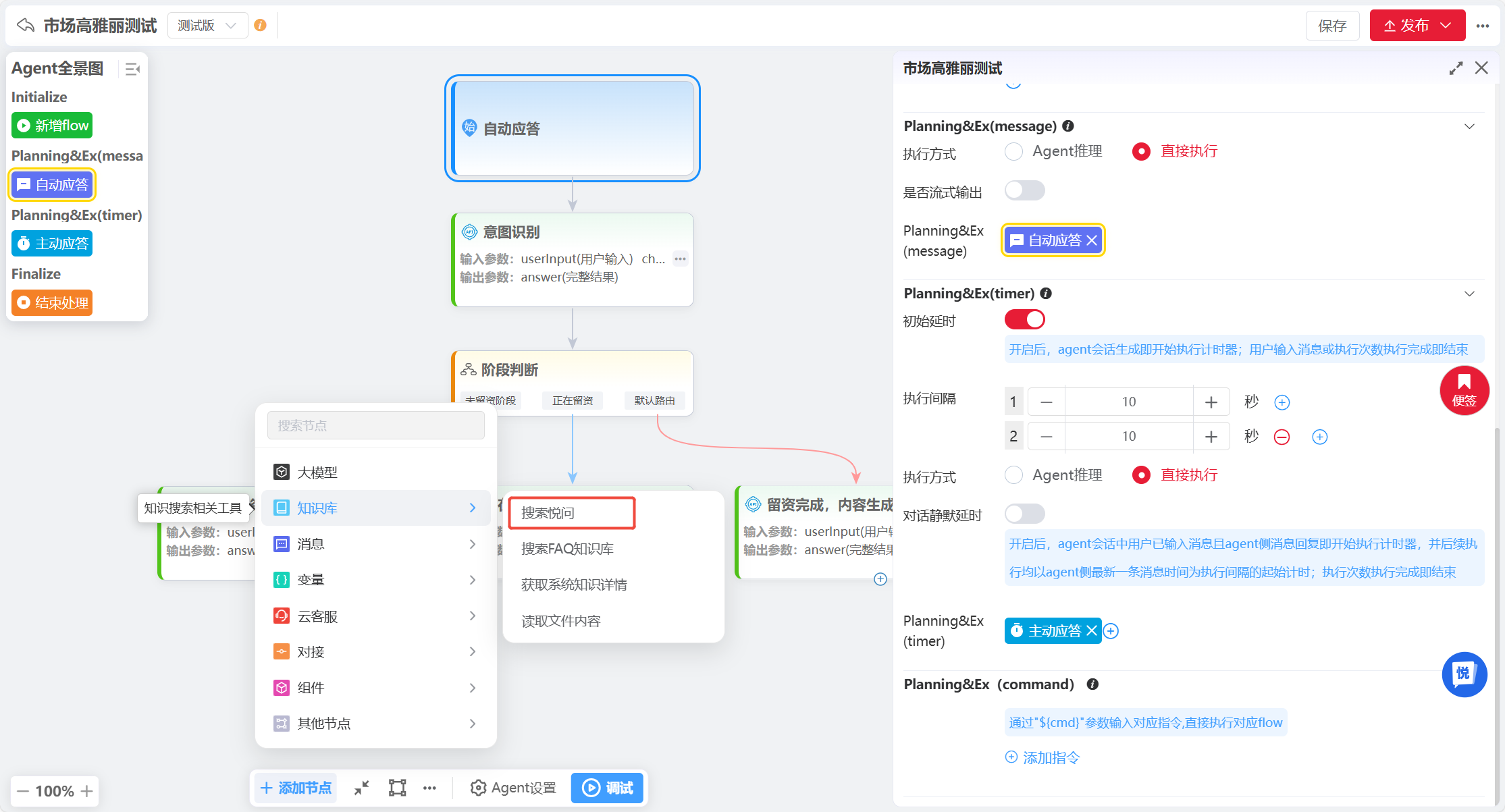Open the 便签 notes floating icon

[x=1464, y=390]
